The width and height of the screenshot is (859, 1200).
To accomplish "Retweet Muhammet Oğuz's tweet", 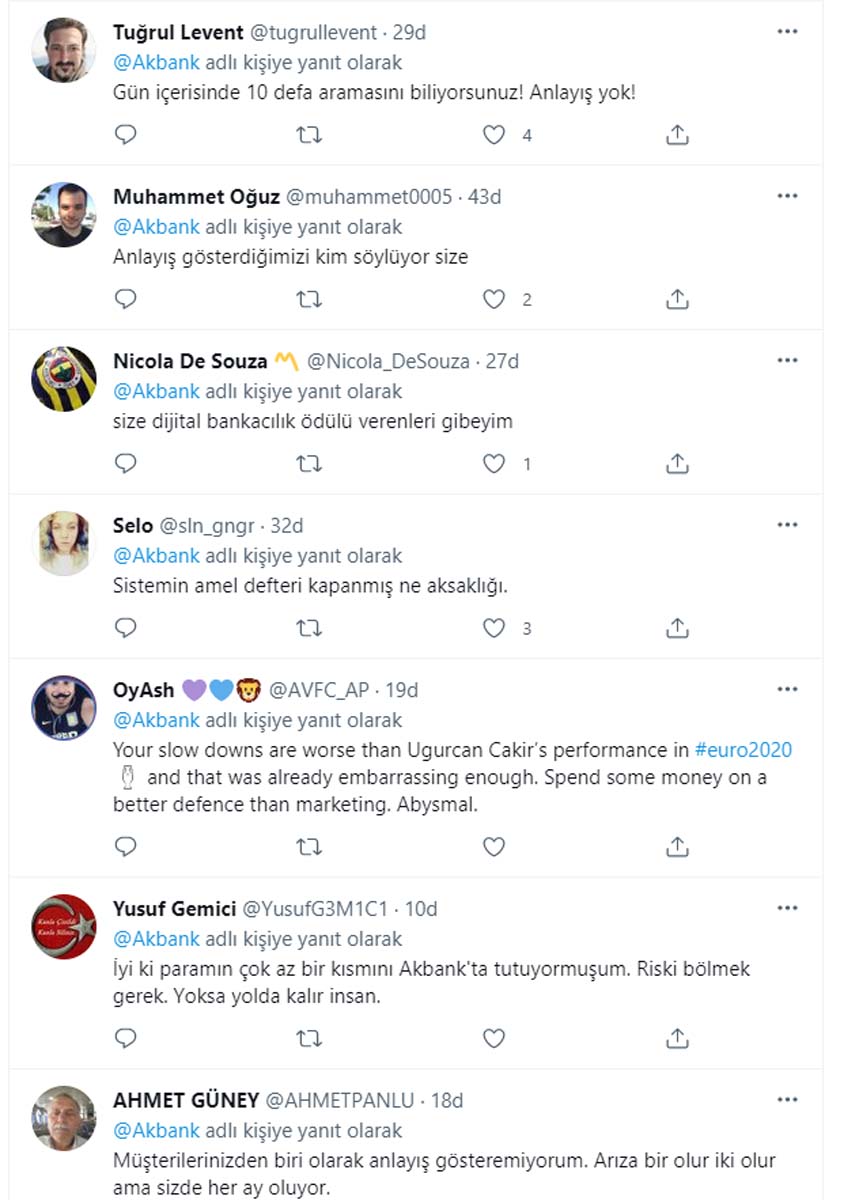I will pyautogui.click(x=310, y=298).
